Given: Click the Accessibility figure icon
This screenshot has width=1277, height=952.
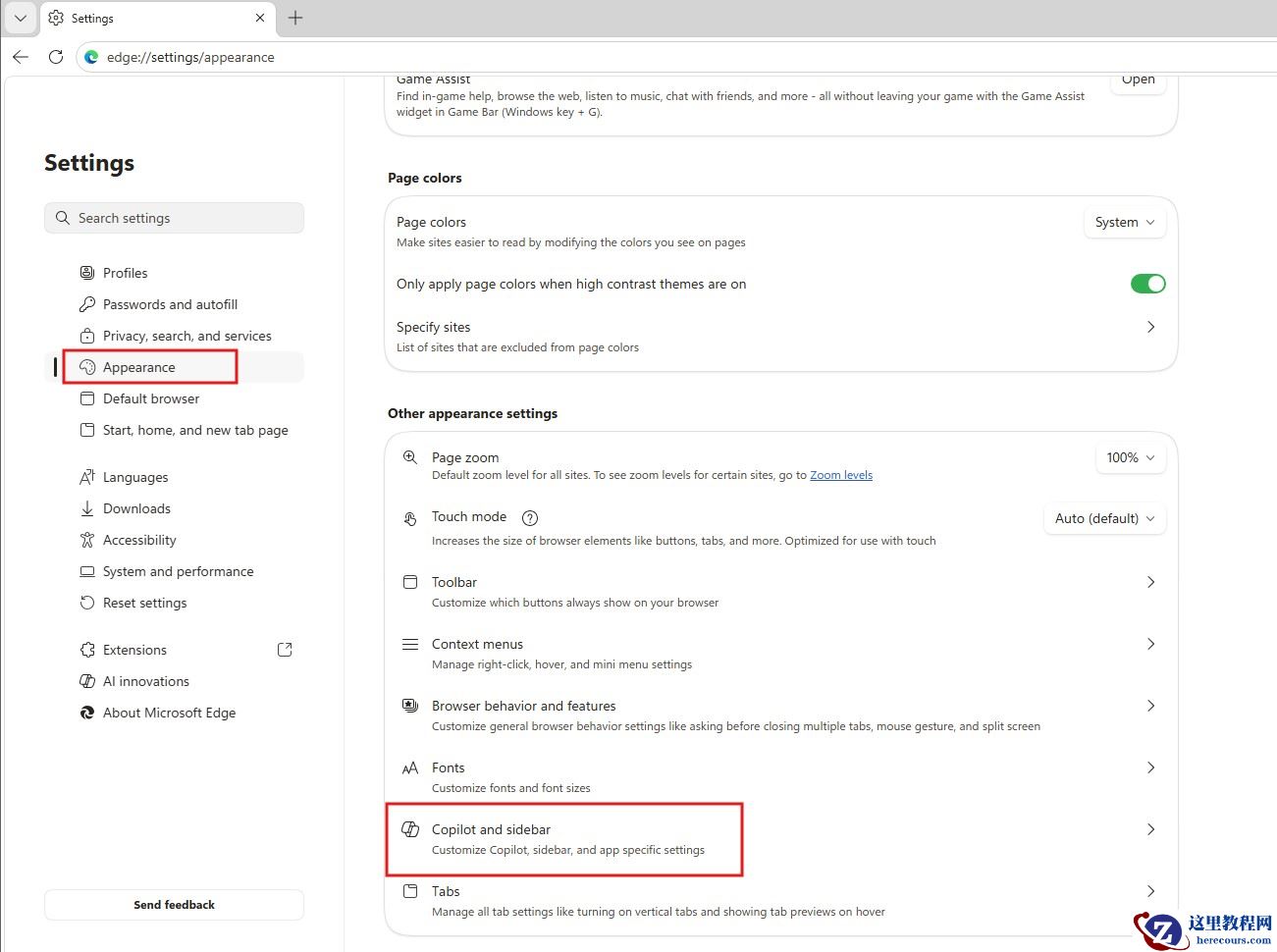Looking at the screenshot, I should pos(87,540).
